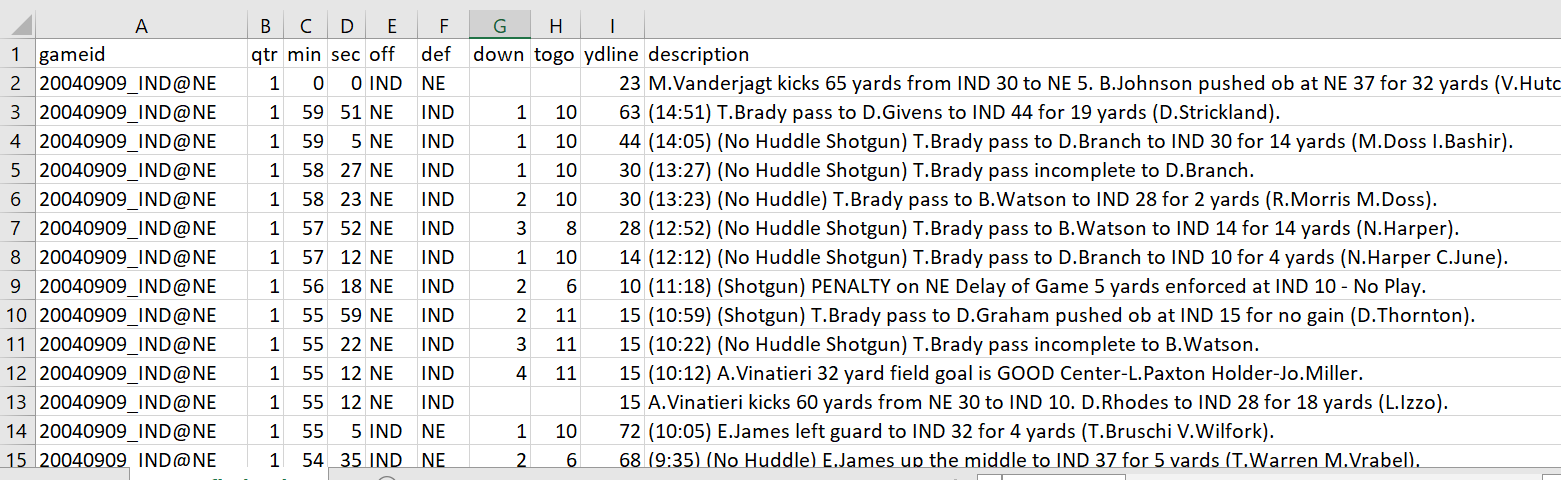
Task: Click the 'description' header cell
Action: pyautogui.click(x=698, y=54)
